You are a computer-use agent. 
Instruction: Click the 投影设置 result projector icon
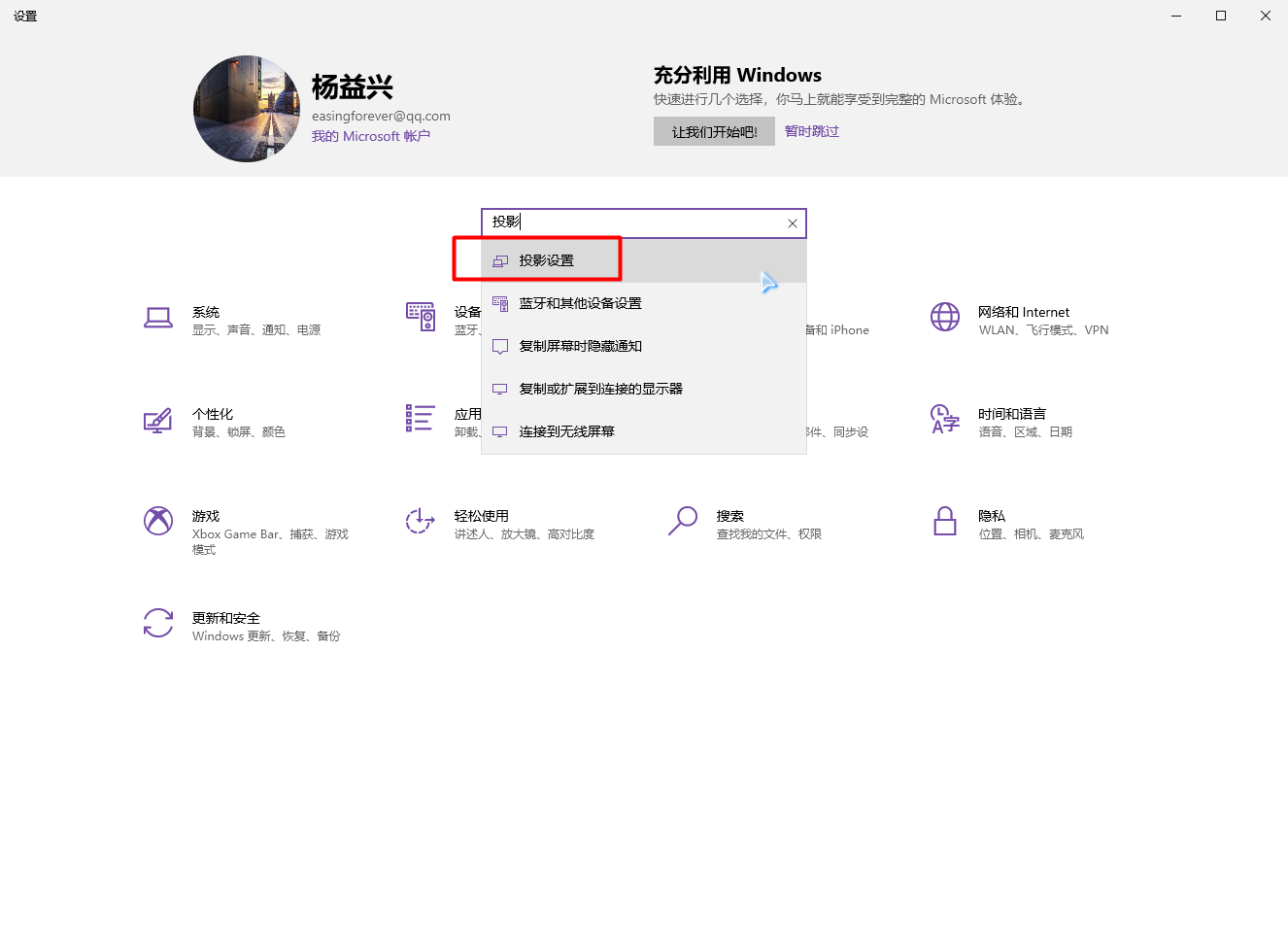[x=500, y=260]
